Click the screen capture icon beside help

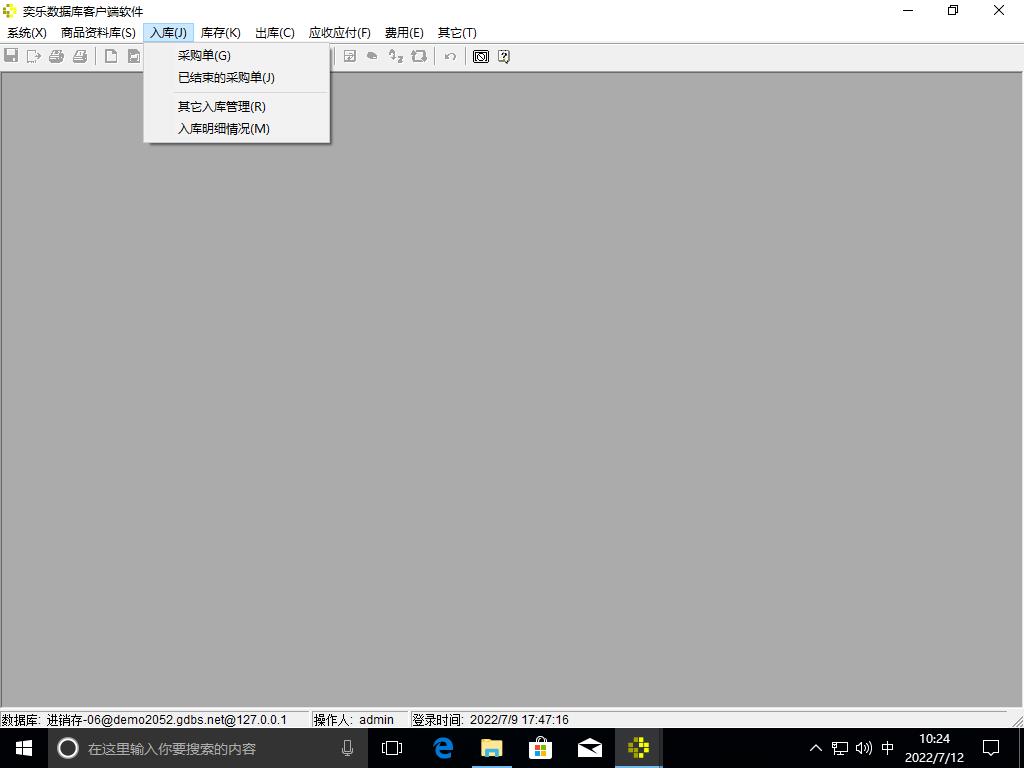pos(481,56)
